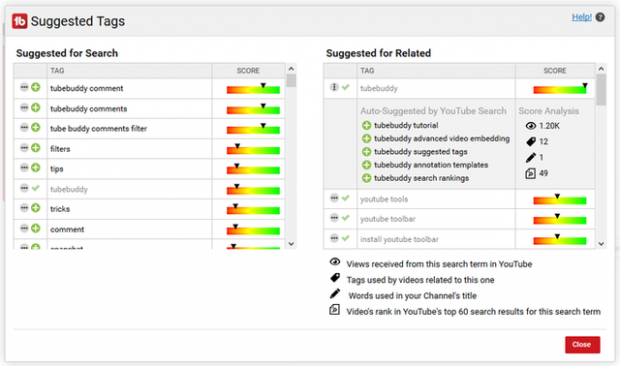620x366 pixels.
Task: Click the help question mark icon
Action: pos(600,17)
